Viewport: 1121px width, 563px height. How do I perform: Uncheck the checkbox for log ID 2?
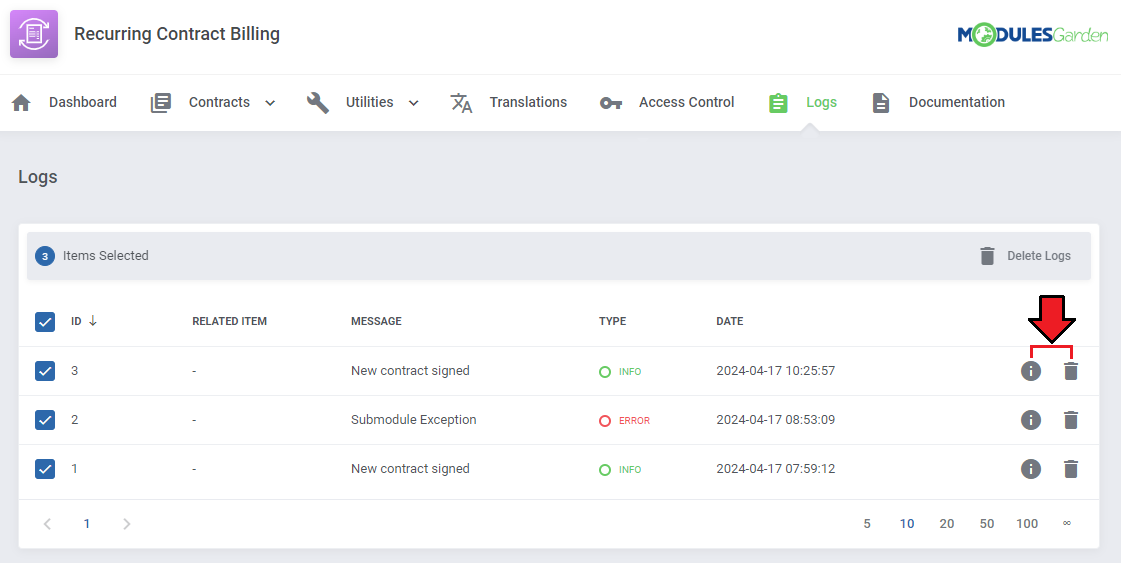click(x=45, y=420)
